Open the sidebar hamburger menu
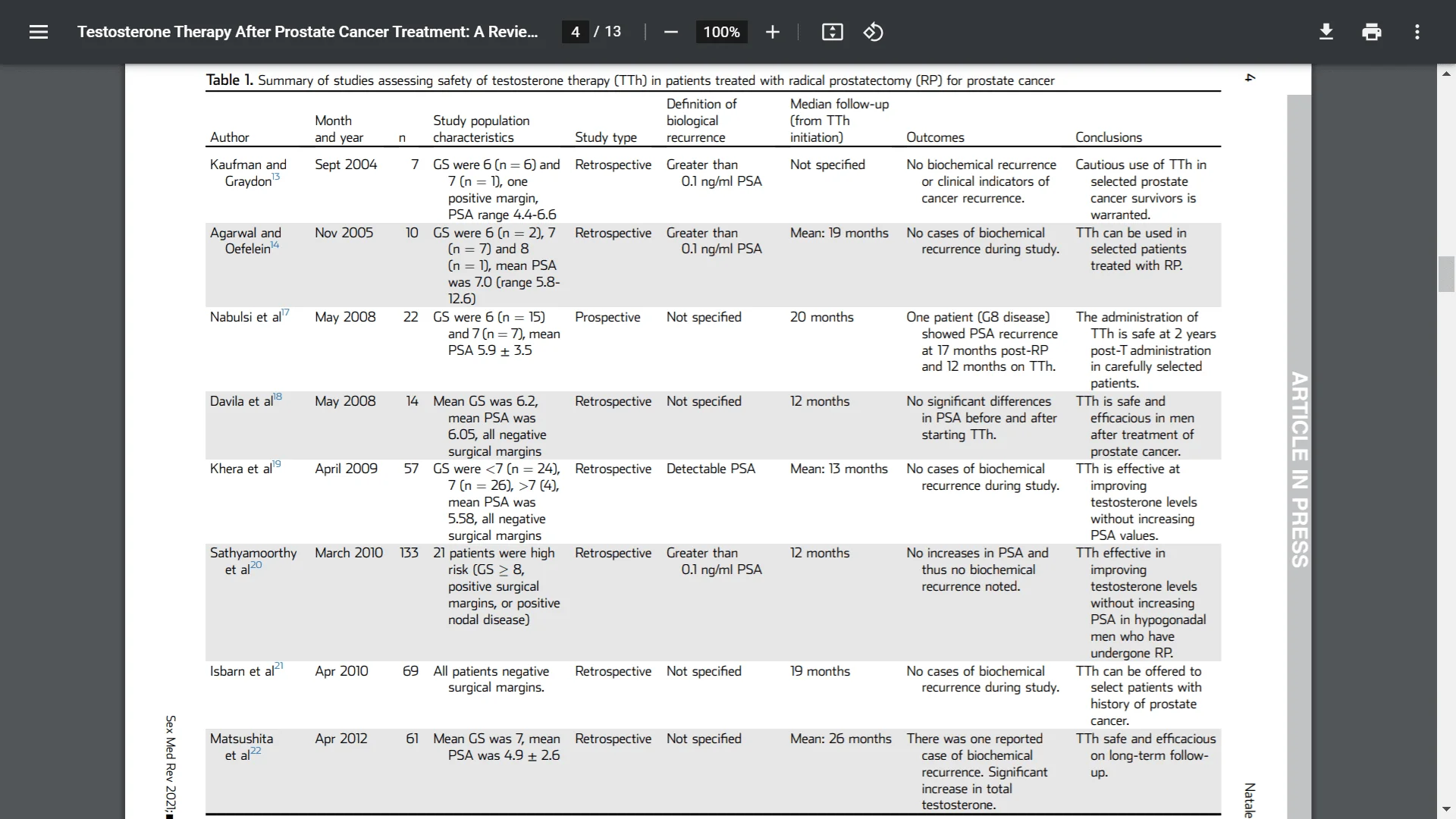 [x=39, y=32]
